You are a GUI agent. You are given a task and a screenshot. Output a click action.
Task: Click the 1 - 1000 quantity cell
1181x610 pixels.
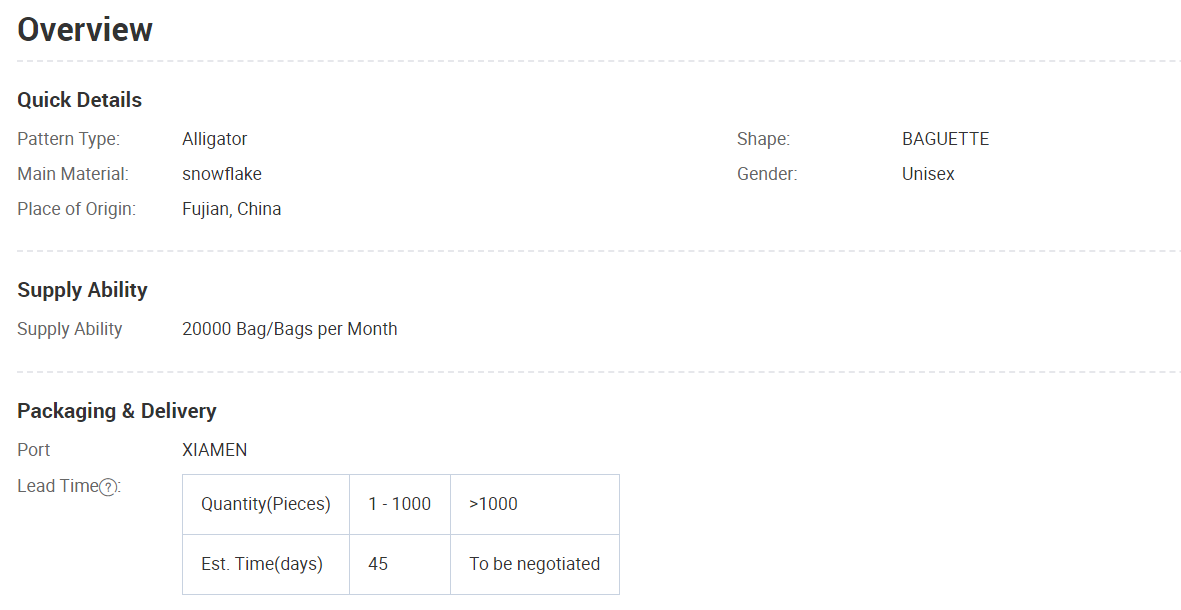400,505
